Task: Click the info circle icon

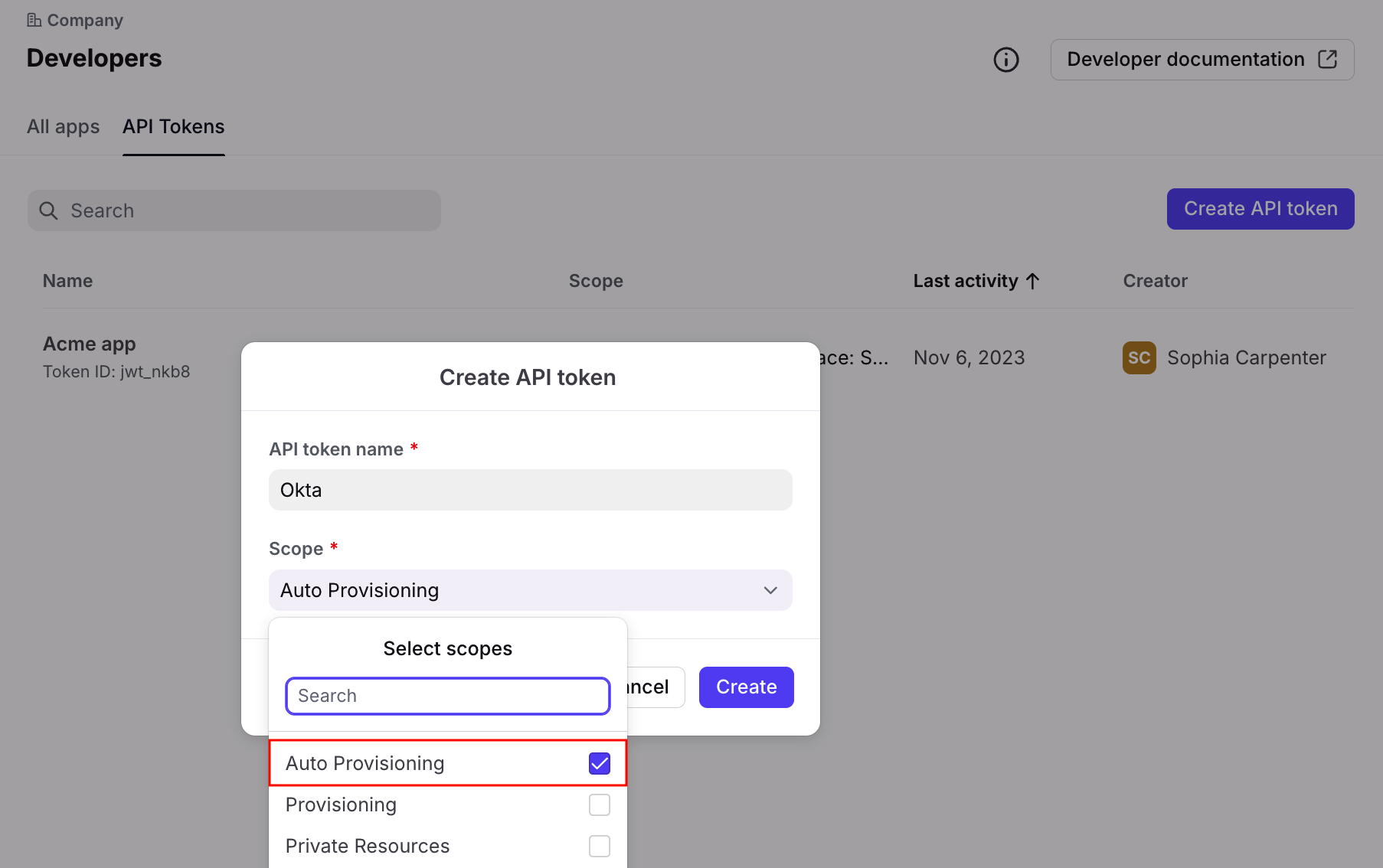Action: pyautogui.click(x=1005, y=60)
